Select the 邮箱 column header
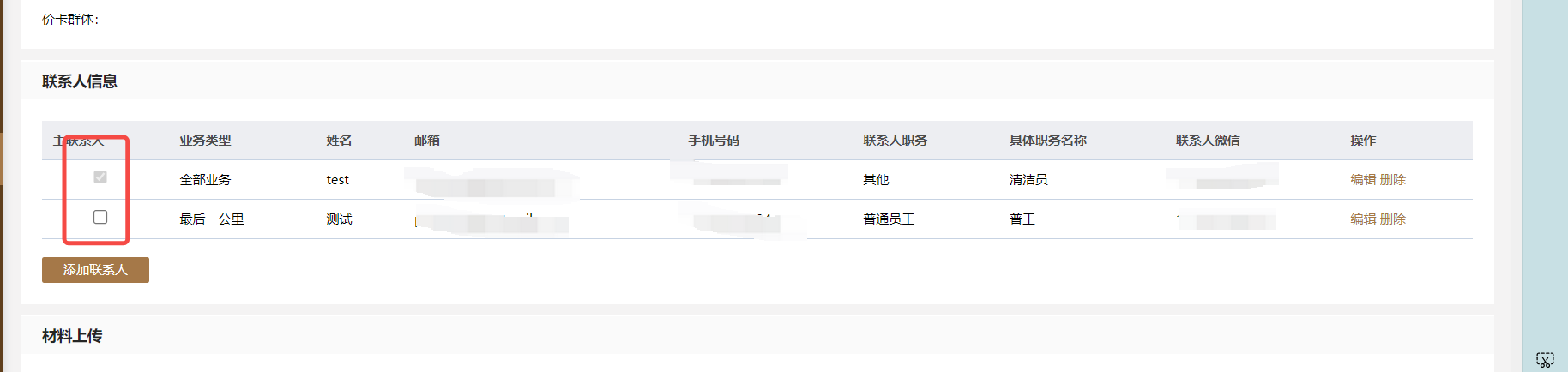The image size is (1568, 372). [427, 140]
